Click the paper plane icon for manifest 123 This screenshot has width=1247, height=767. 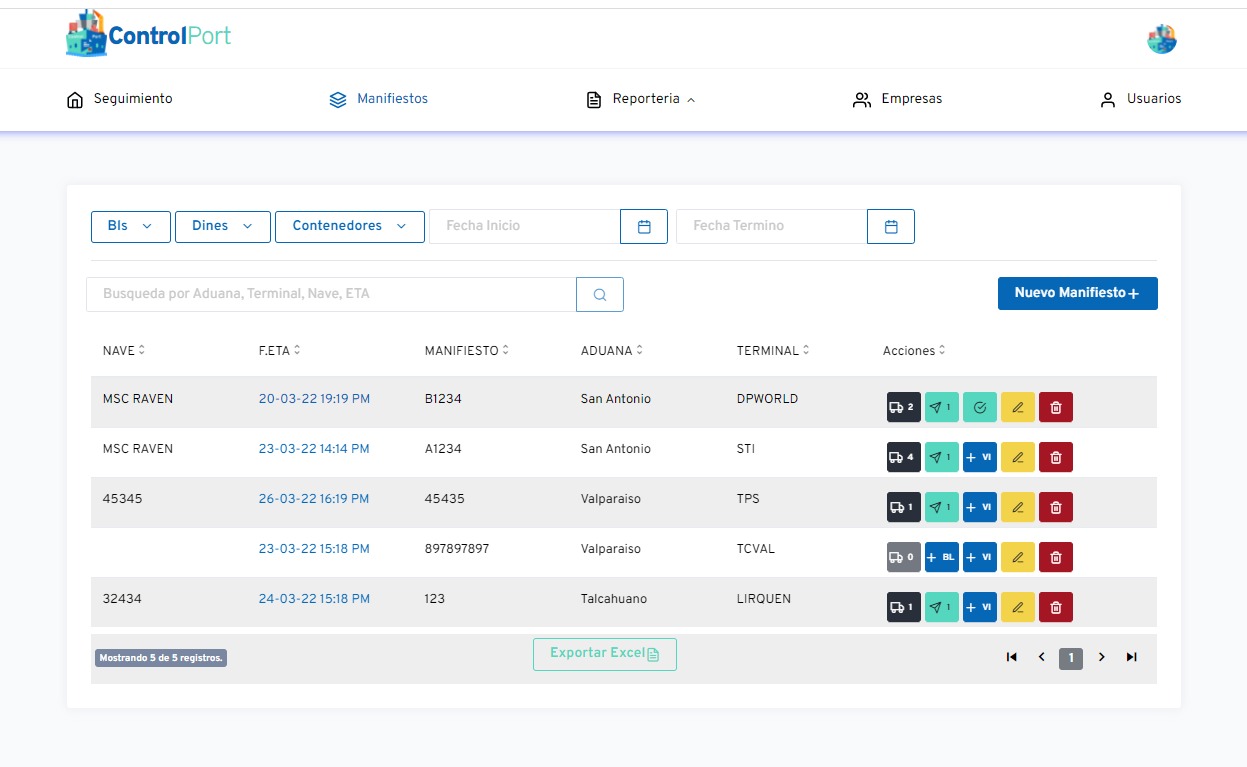pyautogui.click(x=941, y=607)
